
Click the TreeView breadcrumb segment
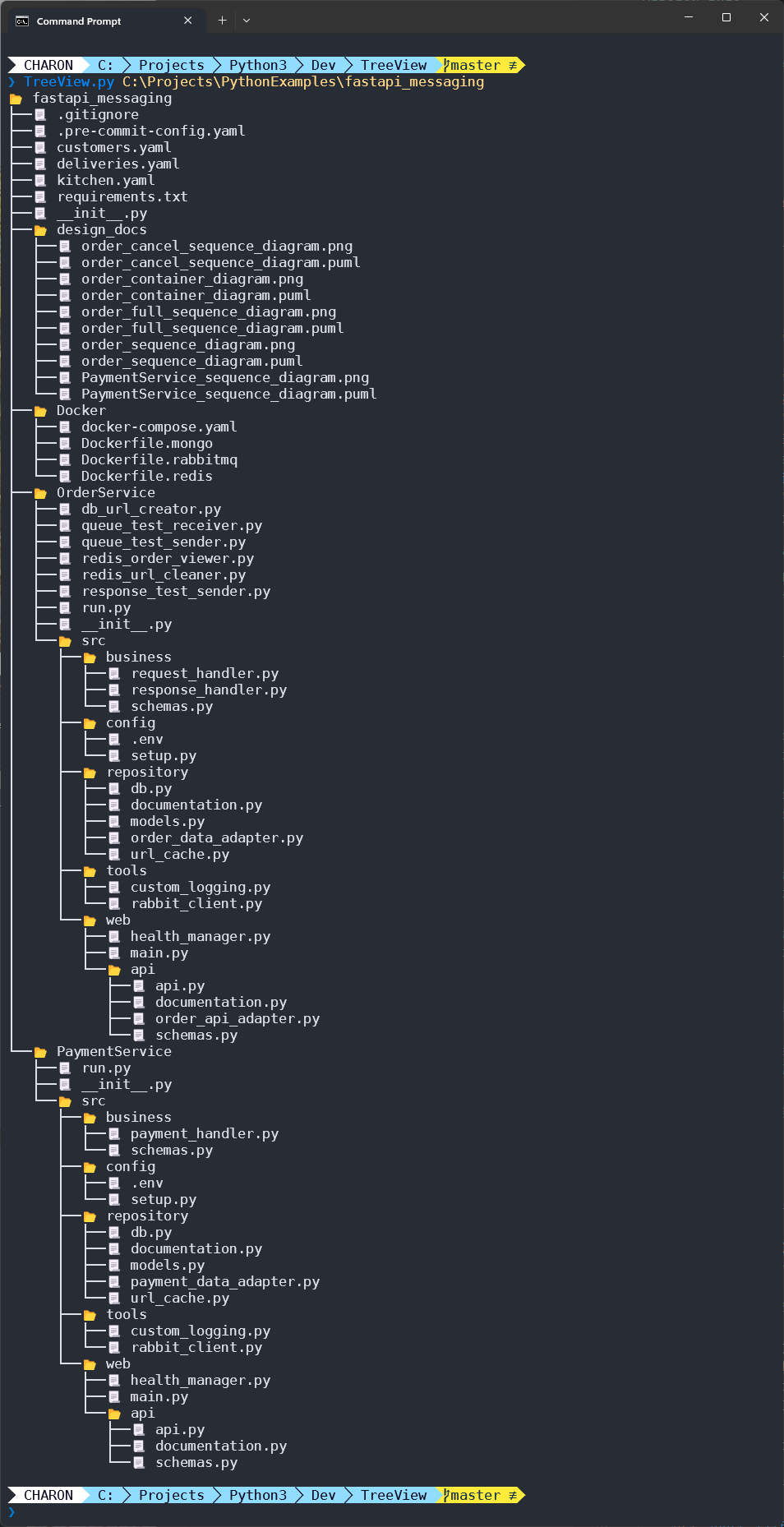(393, 65)
